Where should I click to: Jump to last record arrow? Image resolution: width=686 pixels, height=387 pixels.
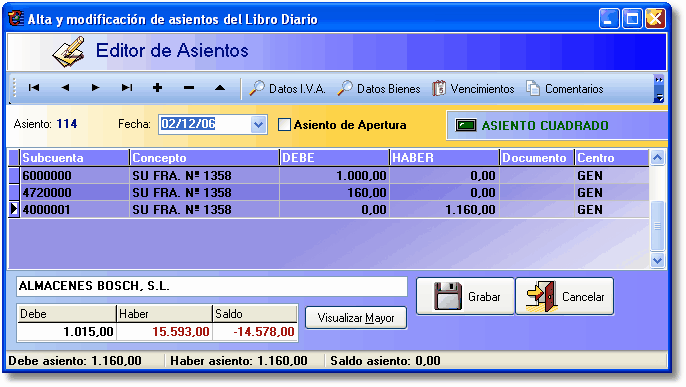tap(127, 88)
